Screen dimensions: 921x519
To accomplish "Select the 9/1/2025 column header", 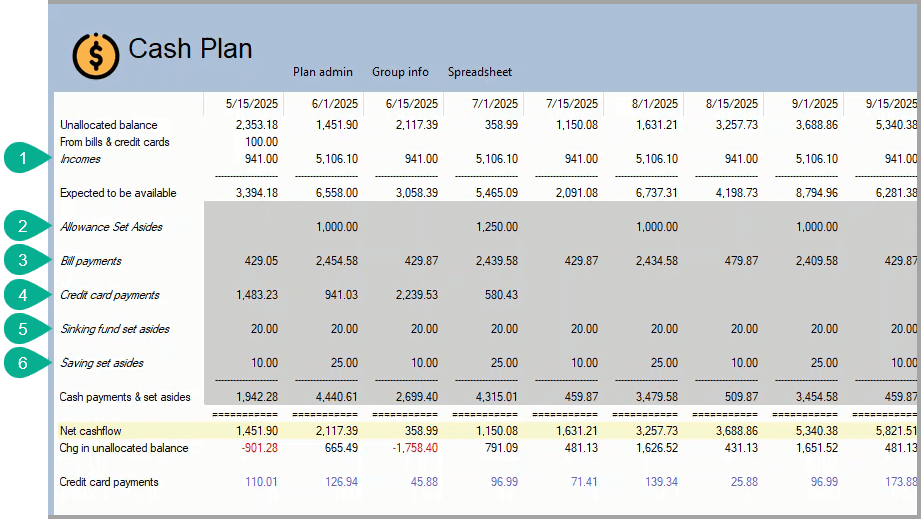I will click(815, 104).
